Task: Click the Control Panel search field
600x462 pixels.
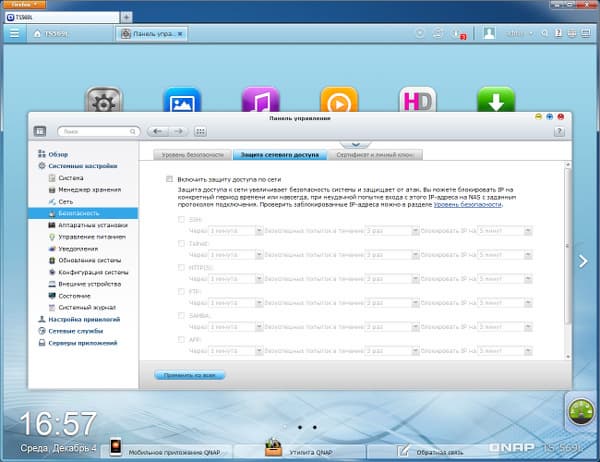Action: [x=99, y=131]
